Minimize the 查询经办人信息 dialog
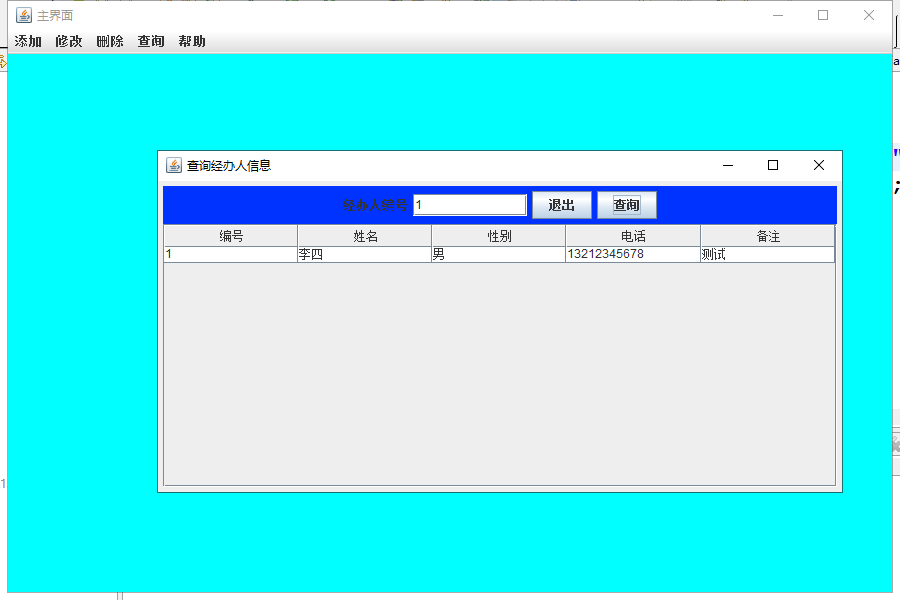The height and width of the screenshot is (600, 900). coord(728,165)
